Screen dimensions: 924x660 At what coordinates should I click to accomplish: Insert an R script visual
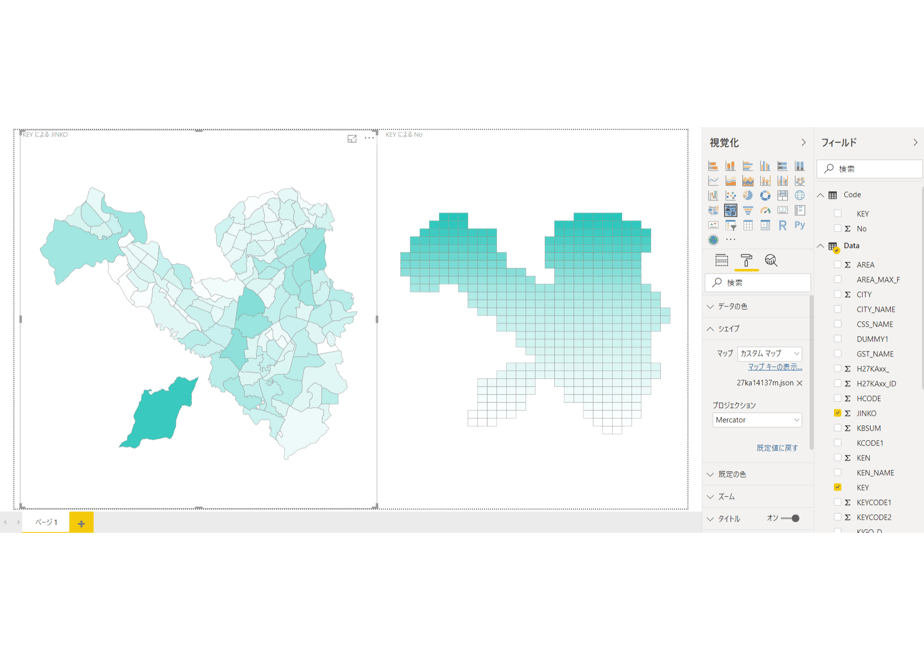point(782,225)
